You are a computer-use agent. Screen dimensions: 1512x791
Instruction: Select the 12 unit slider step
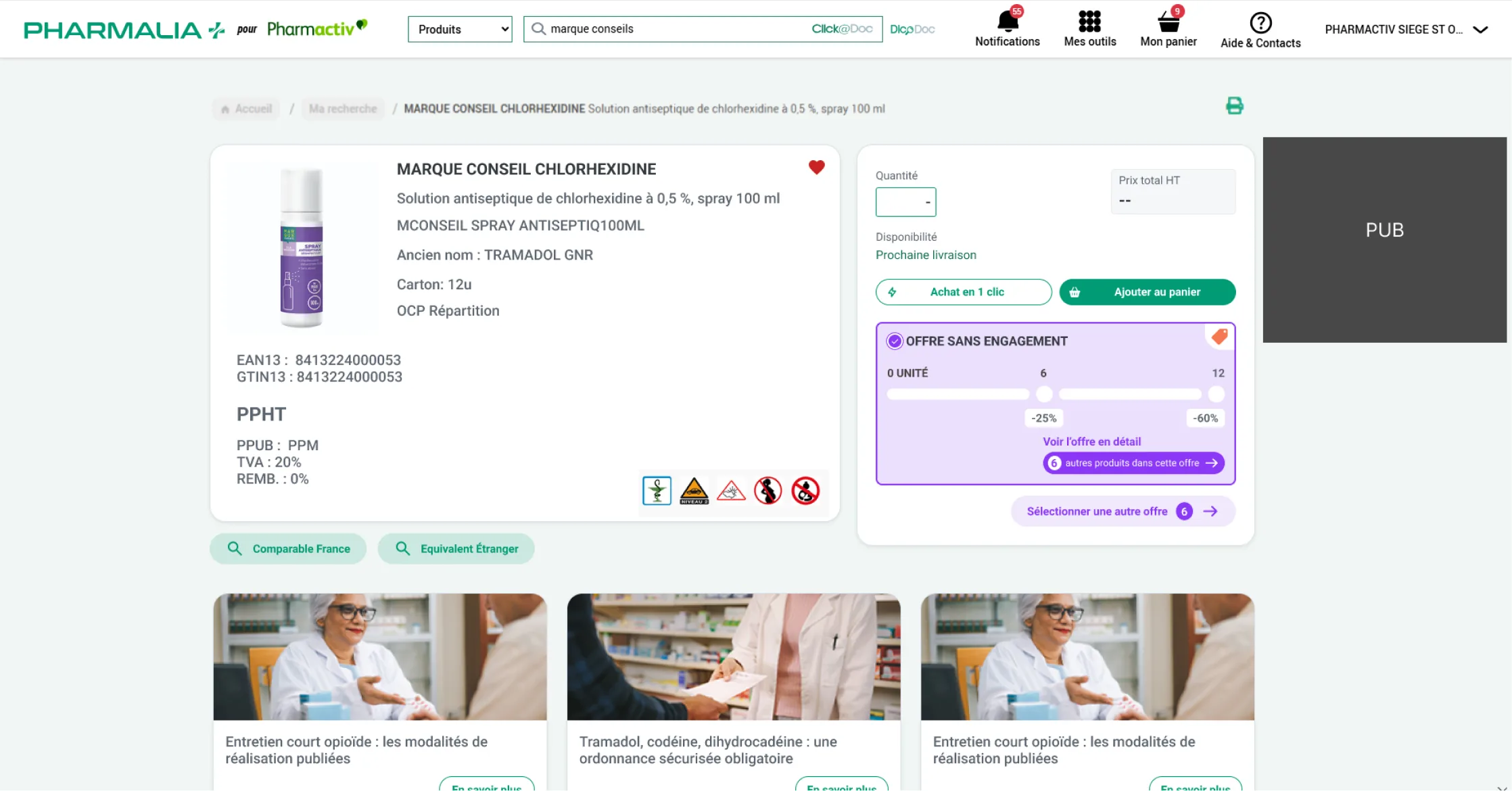1216,394
